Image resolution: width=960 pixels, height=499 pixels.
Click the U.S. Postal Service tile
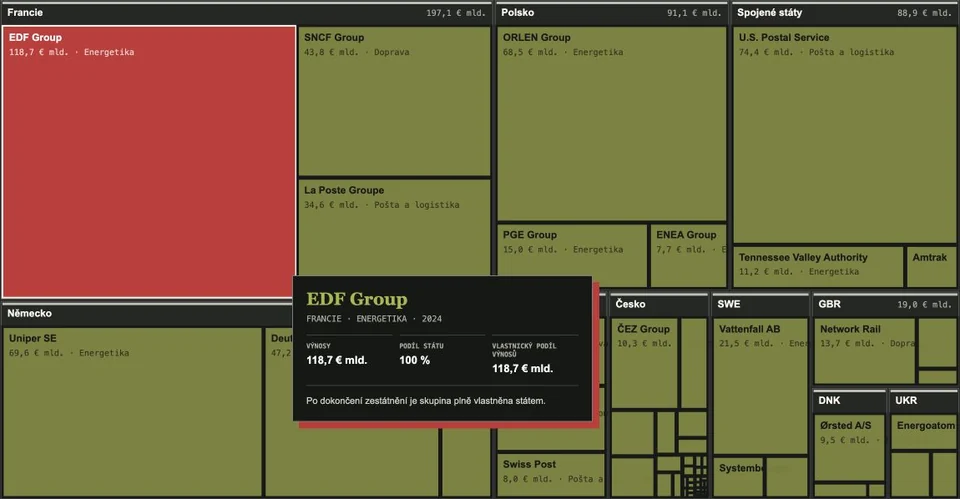tap(844, 135)
